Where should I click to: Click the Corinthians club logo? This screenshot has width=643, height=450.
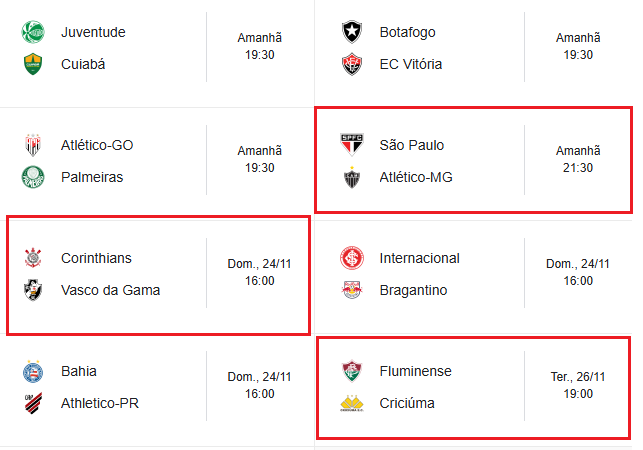[x=33, y=258]
